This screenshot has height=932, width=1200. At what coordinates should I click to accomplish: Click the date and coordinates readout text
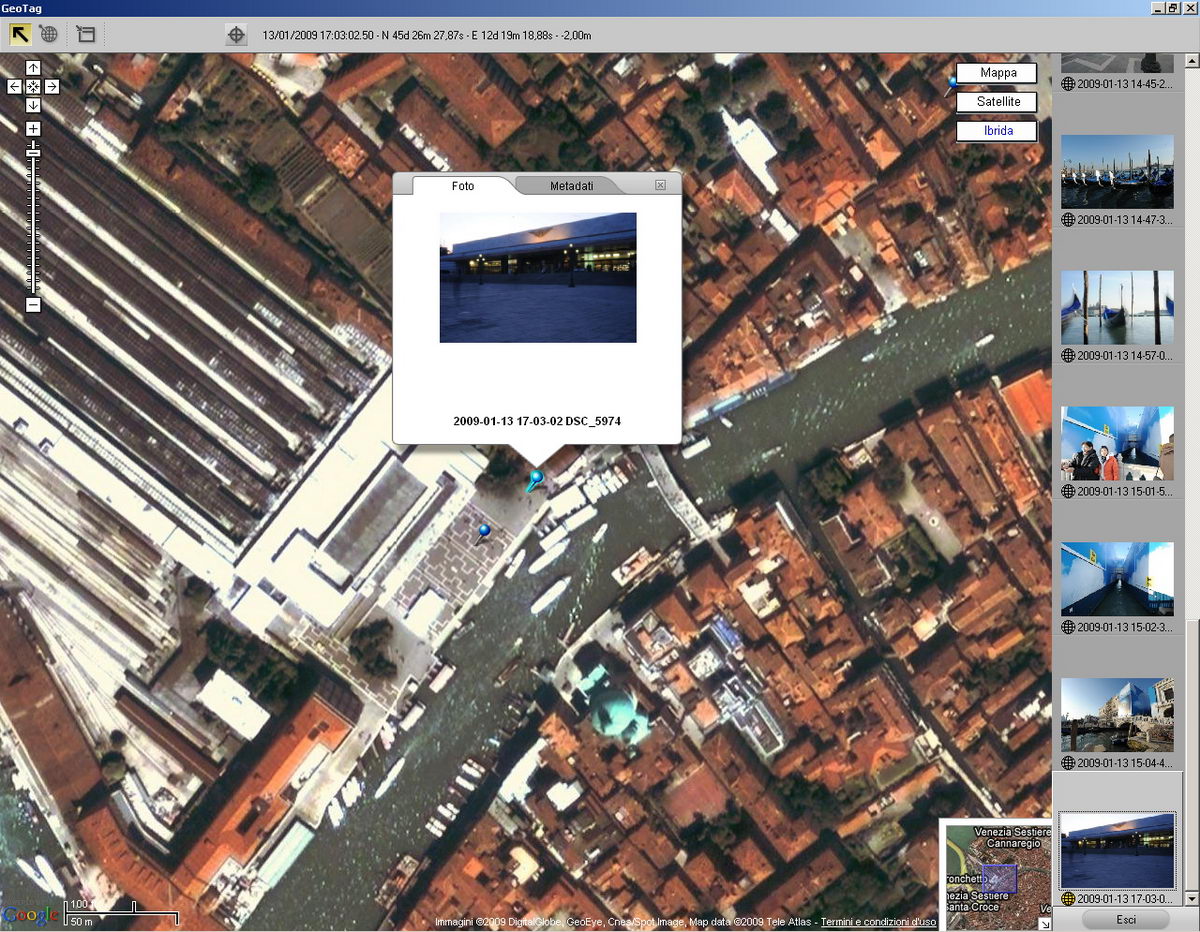pyautogui.click(x=427, y=35)
